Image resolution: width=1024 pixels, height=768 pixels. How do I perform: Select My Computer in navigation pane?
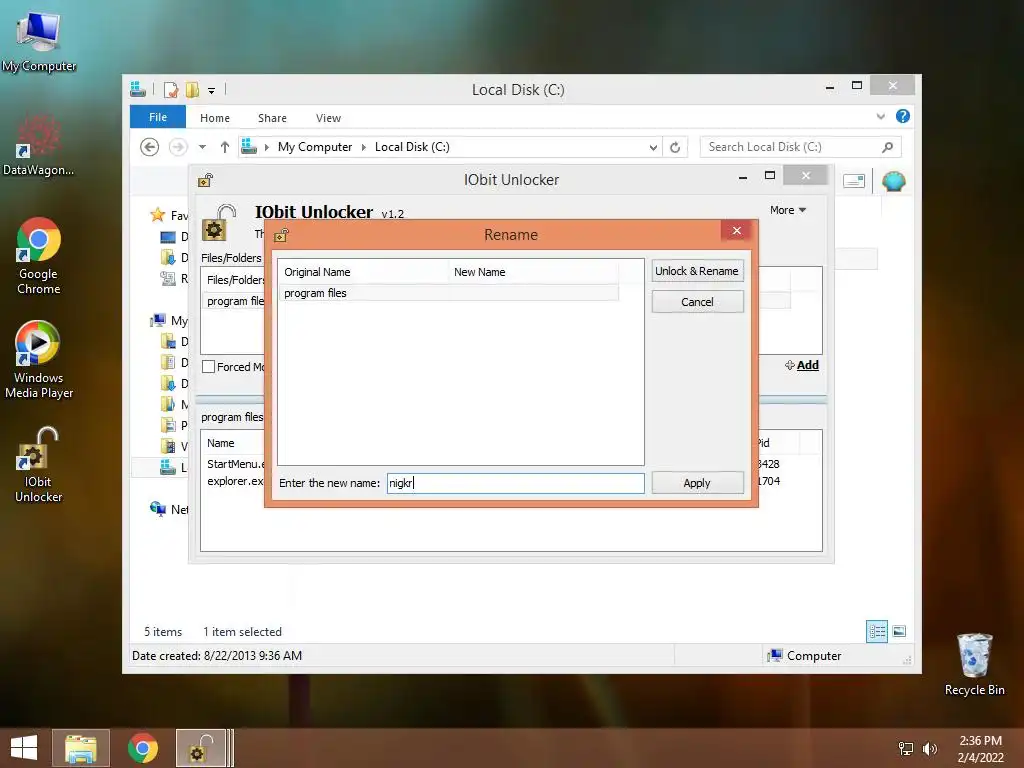[x=168, y=320]
